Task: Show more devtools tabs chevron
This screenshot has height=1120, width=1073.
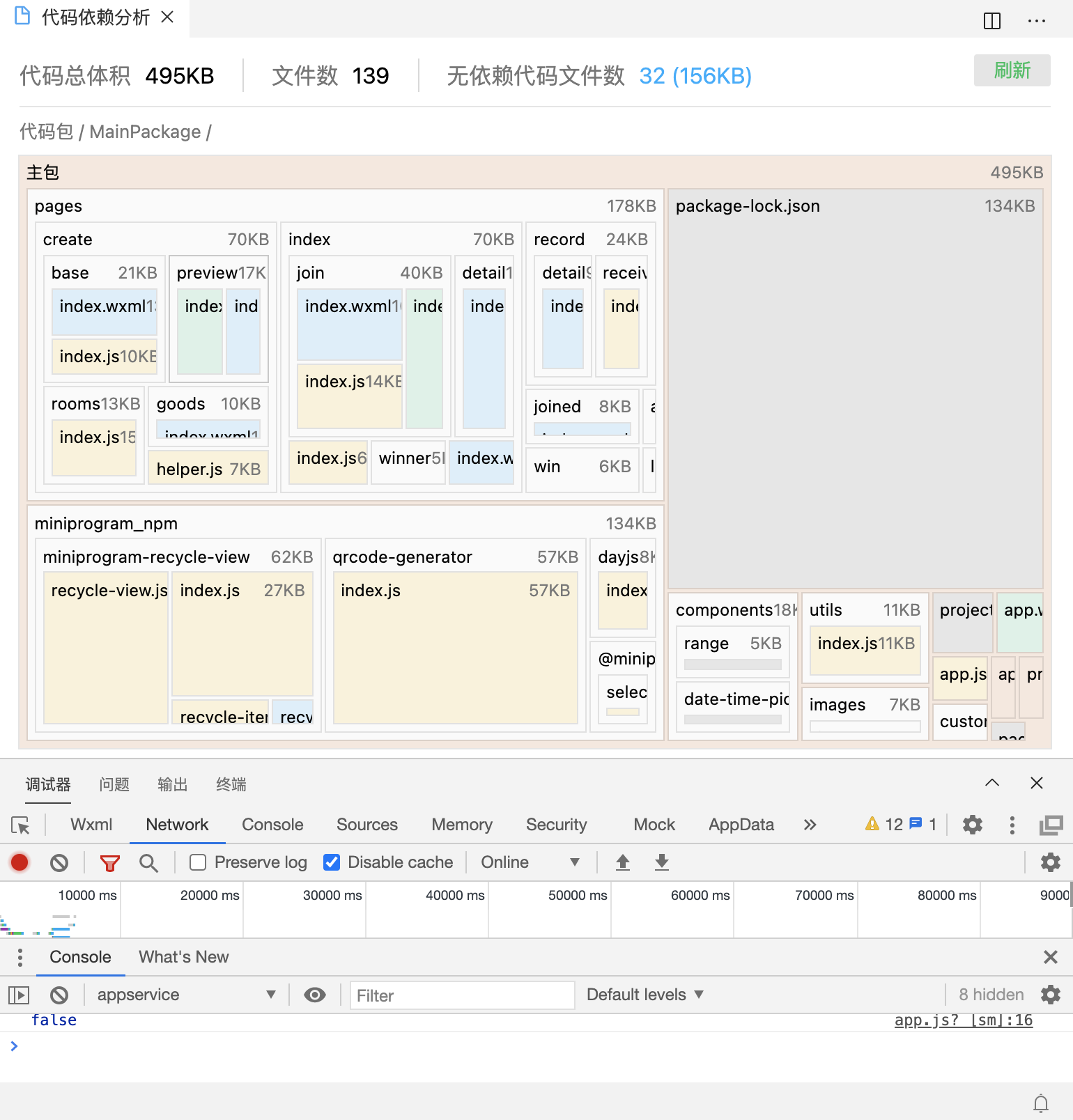Action: click(x=810, y=825)
